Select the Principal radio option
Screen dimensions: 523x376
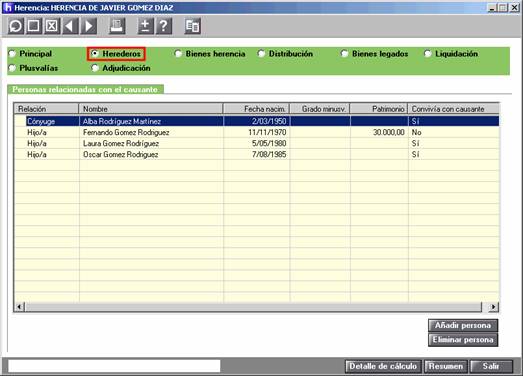pyautogui.click(x=30, y=53)
